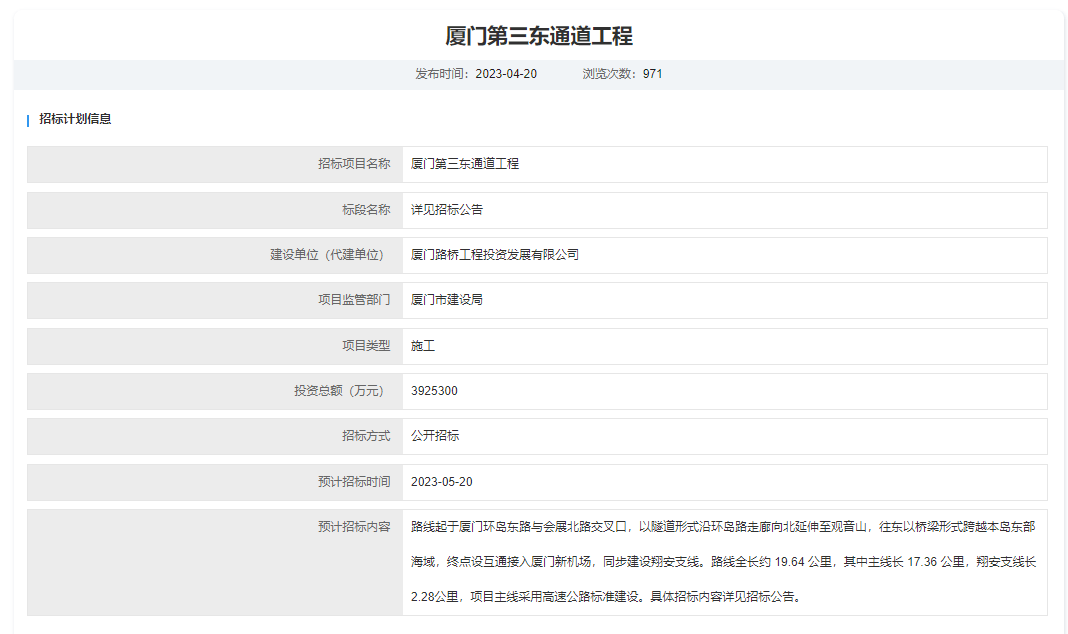Select the value 公开招标
Image resolution: width=1068 pixels, height=634 pixels.
pos(435,436)
